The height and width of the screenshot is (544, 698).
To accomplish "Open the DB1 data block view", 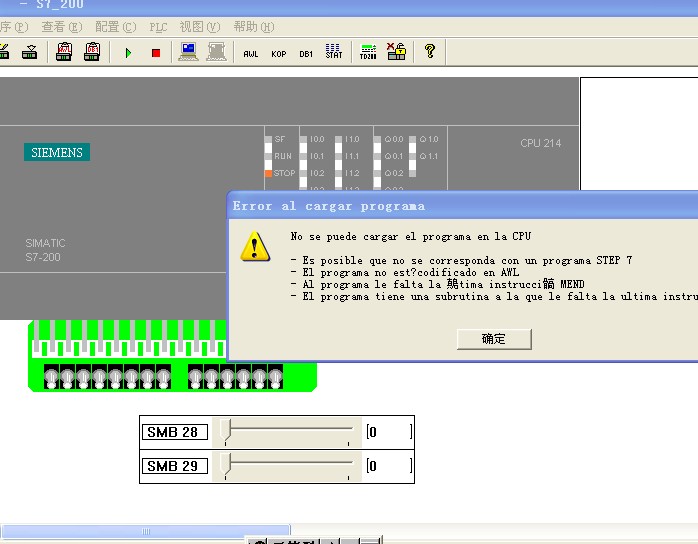I will pos(306,53).
